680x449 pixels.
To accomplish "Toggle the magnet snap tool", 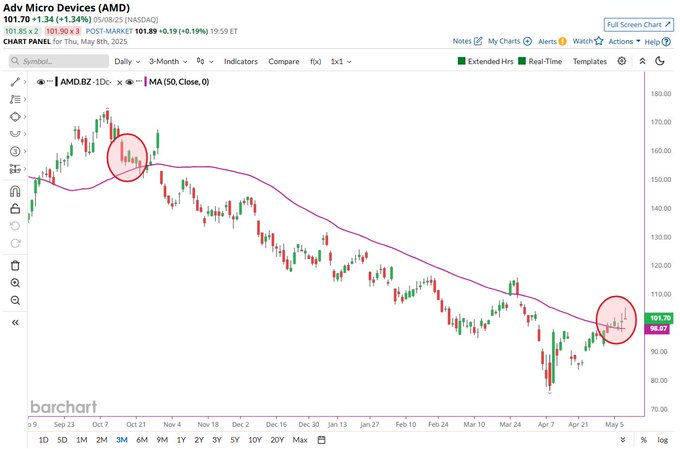I will pyautogui.click(x=15, y=191).
